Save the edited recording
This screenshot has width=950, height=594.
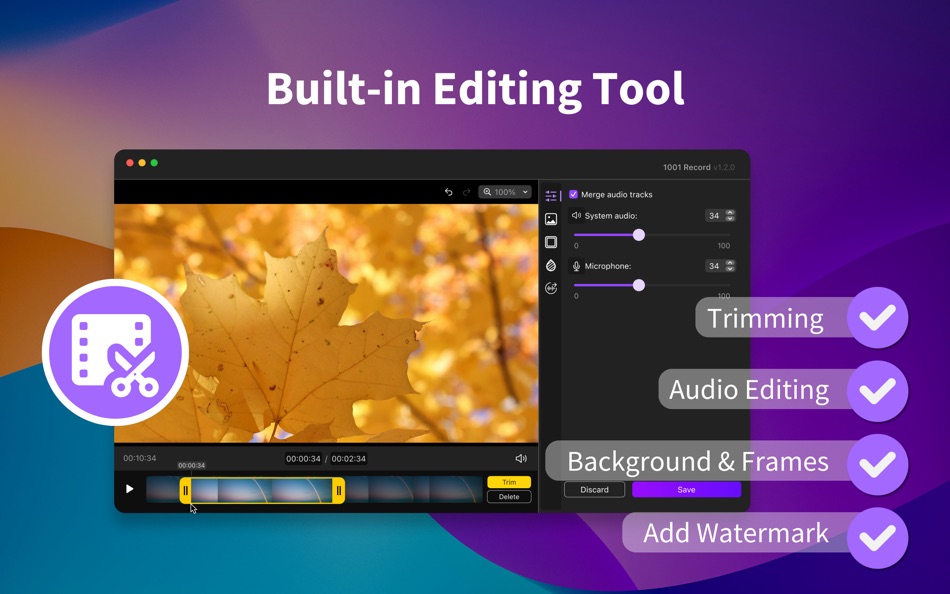(686, 490)
